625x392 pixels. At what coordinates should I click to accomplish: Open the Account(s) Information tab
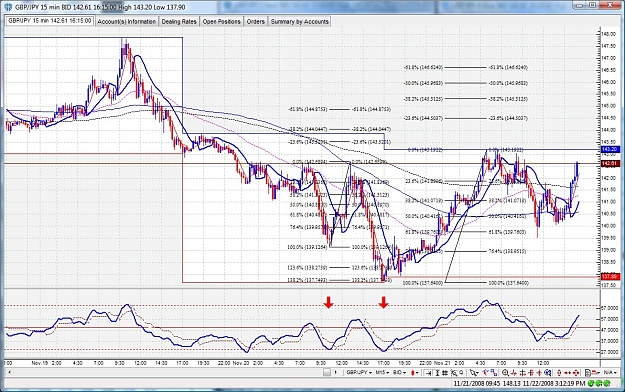127,22
